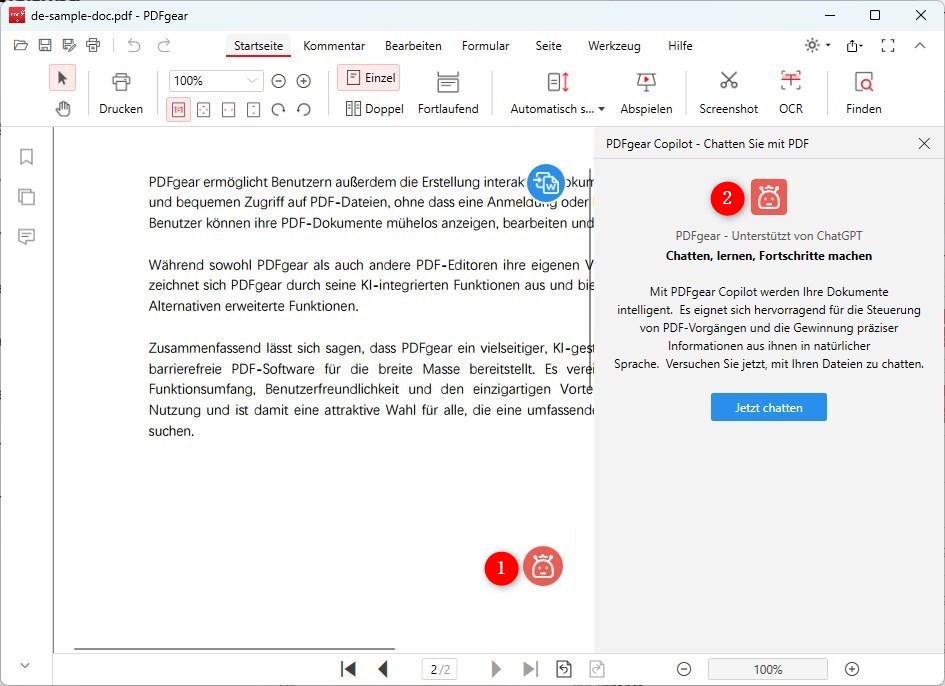This screenshot has width=945, height=686.
Task: Open the Finden search tool
Action: (x=864, y=93)
